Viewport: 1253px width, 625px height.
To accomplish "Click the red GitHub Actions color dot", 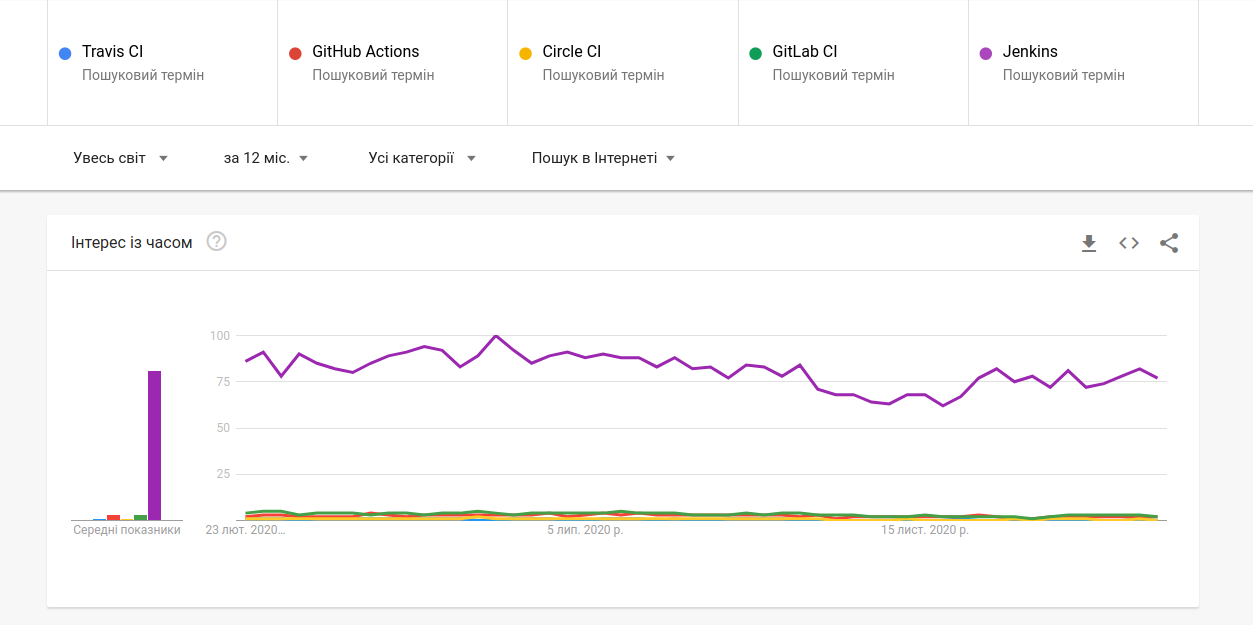I will pyautogui.click(x=295, y=53).
